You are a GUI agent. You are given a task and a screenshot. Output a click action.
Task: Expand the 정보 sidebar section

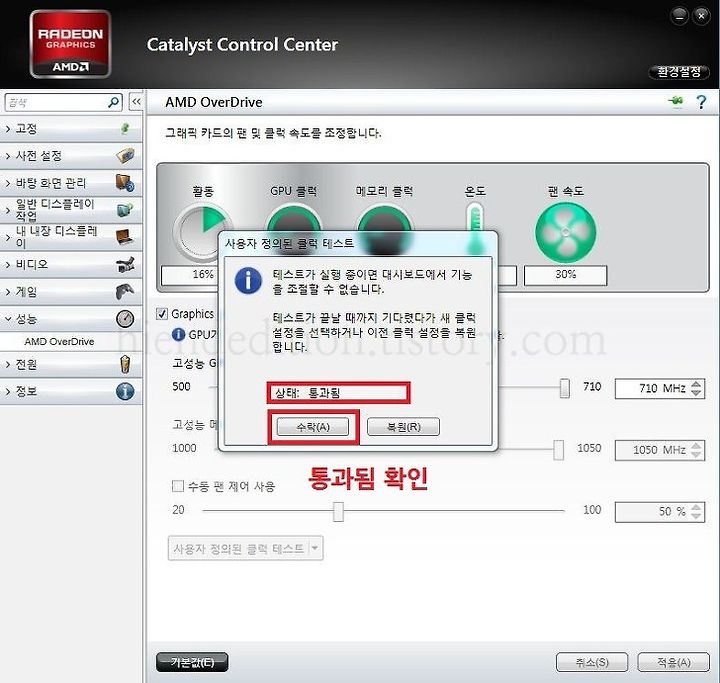8,392
